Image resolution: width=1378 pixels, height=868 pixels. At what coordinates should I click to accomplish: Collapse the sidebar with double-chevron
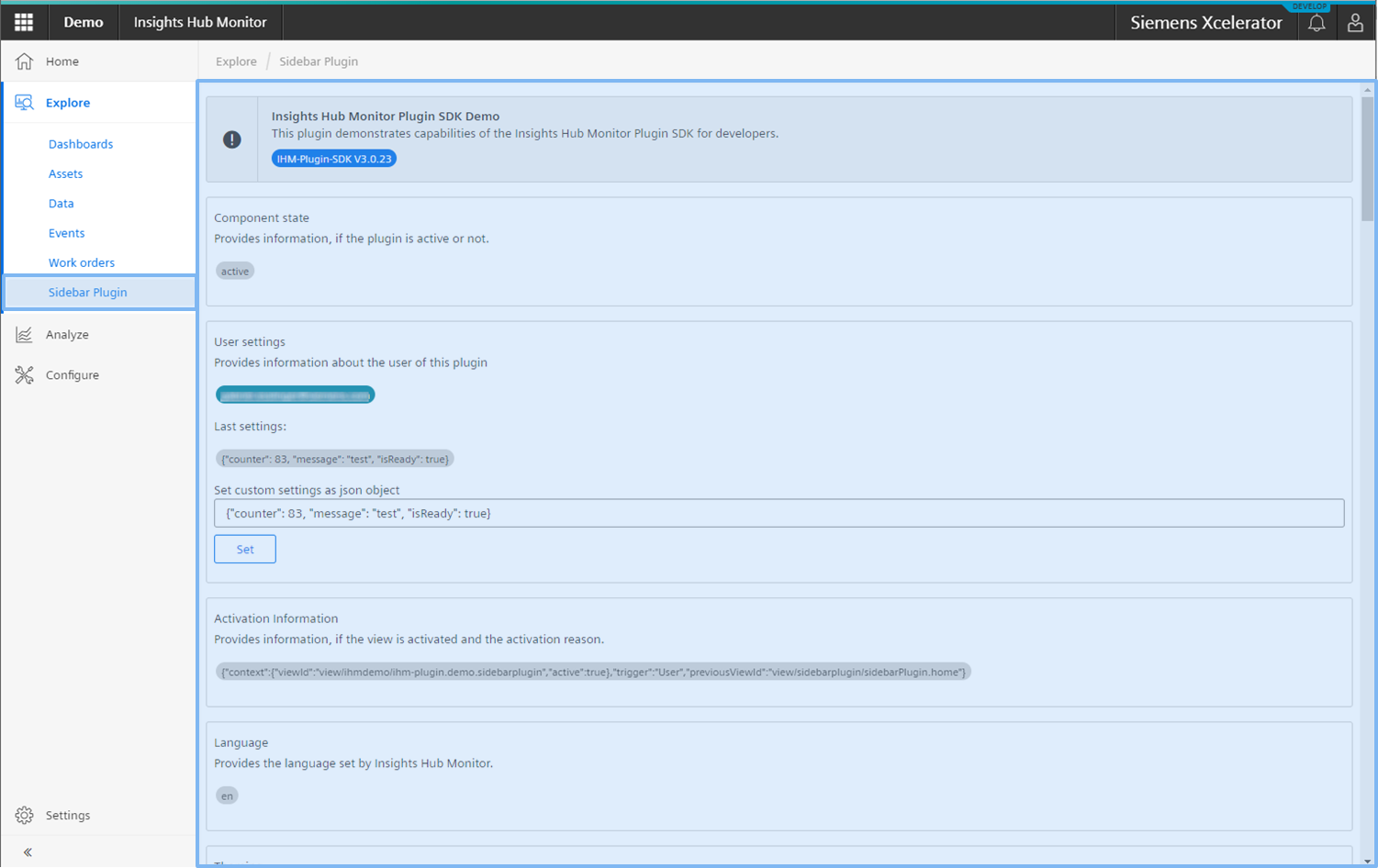point(28,852)
